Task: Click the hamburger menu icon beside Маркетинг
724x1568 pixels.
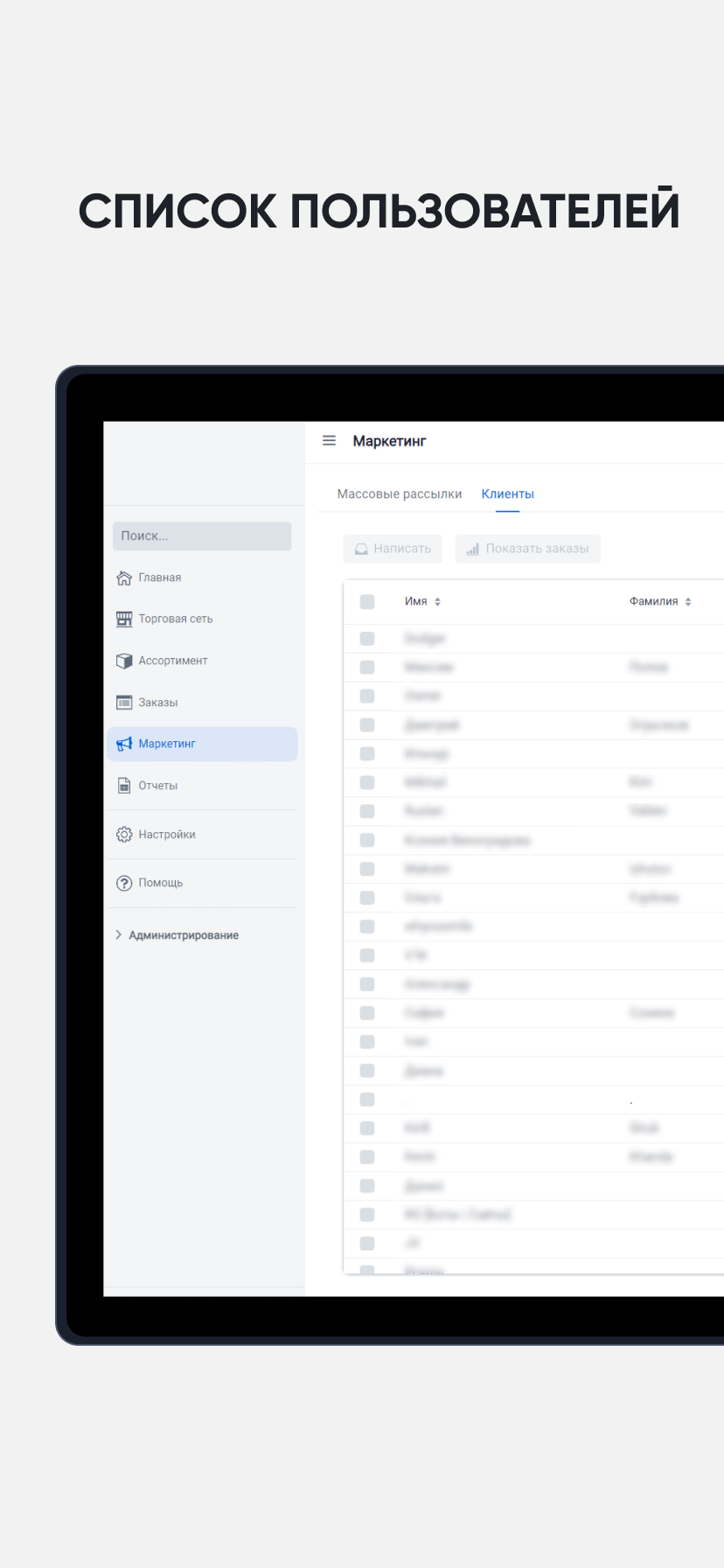Action: pyautogui.click(x=329, y=441)
